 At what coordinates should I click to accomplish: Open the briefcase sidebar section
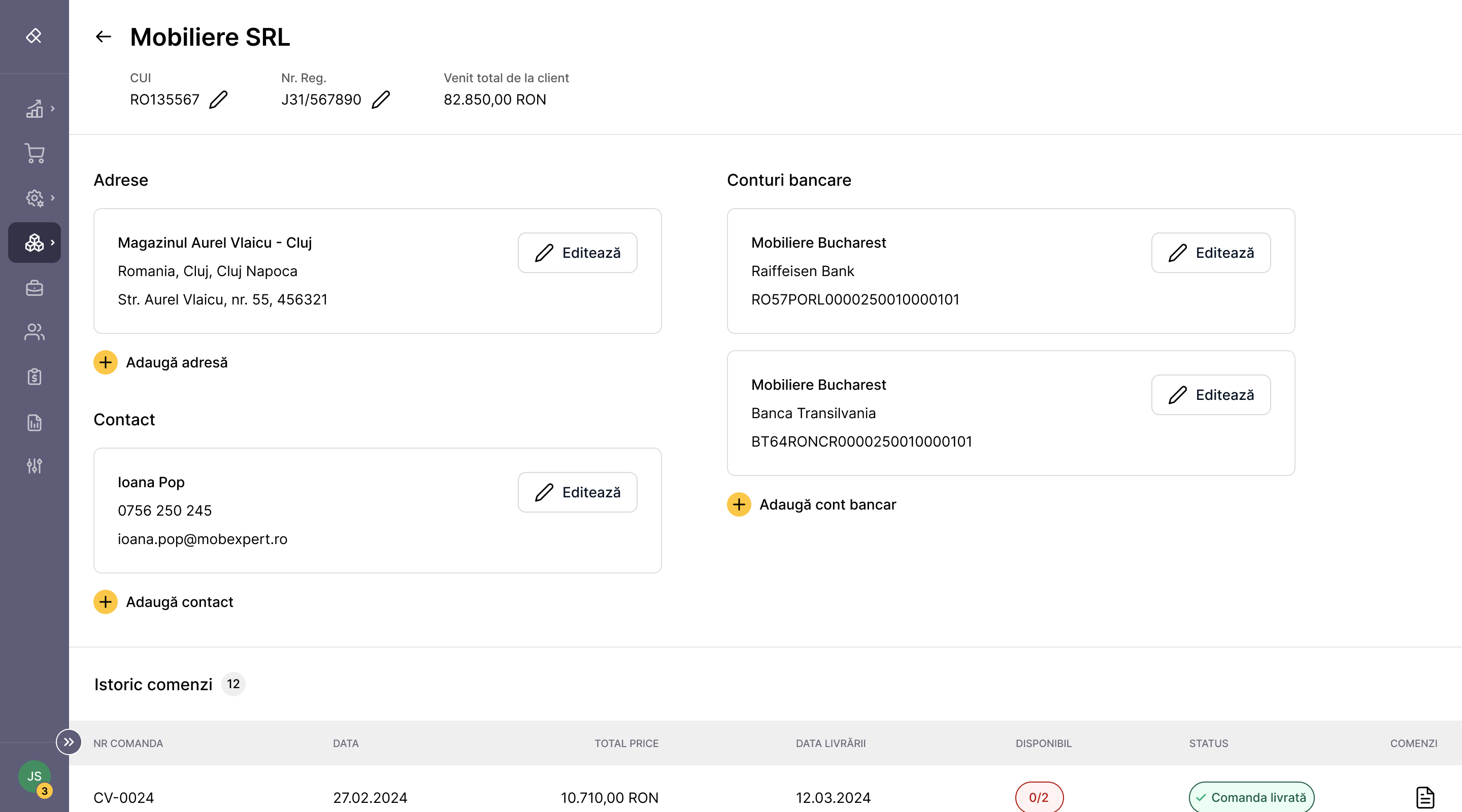pos(34,288)
